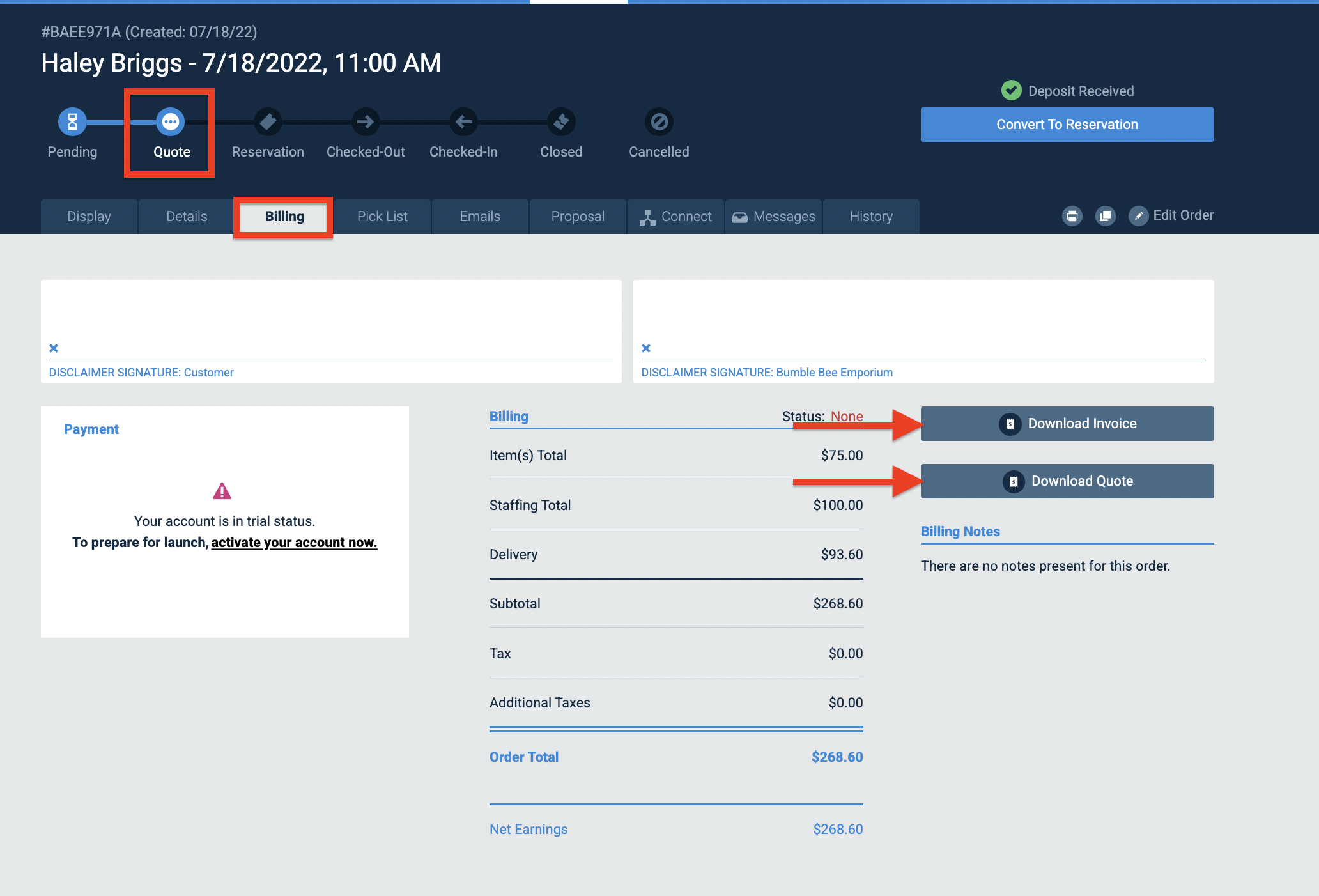Select the Pending hourglass status icon
Viewport: 1319px width, 896px height.
point(72,121)
